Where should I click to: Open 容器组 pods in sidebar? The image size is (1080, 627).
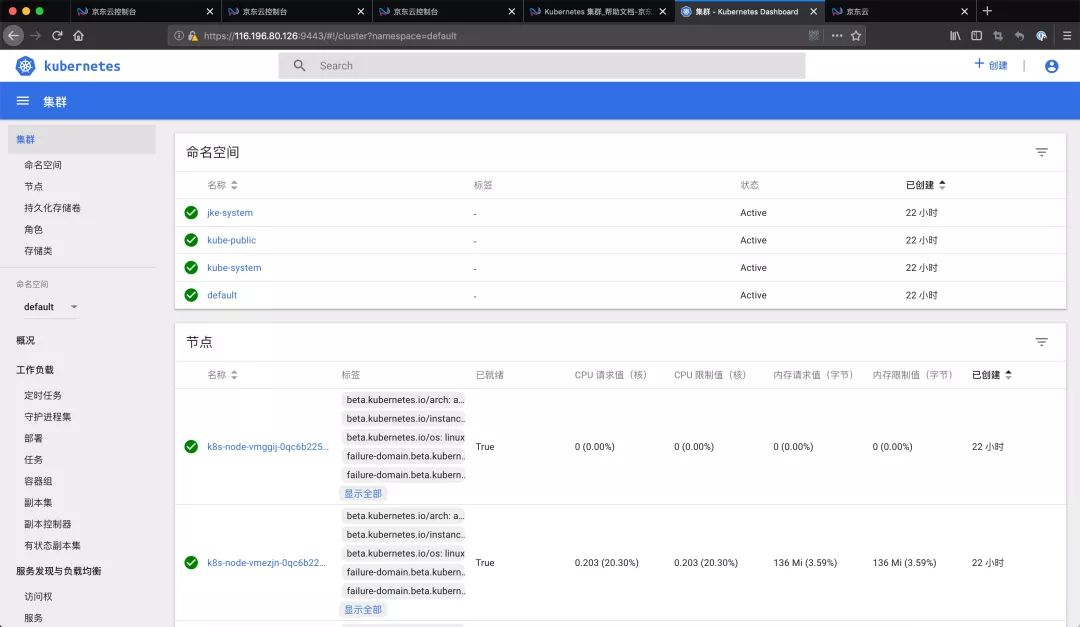38,481
